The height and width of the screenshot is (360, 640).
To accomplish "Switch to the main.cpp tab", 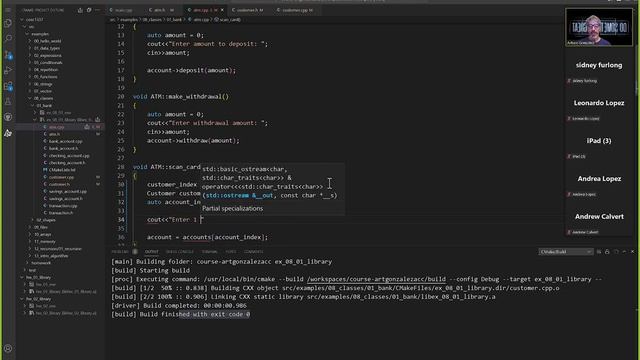I will click(123, 10).
